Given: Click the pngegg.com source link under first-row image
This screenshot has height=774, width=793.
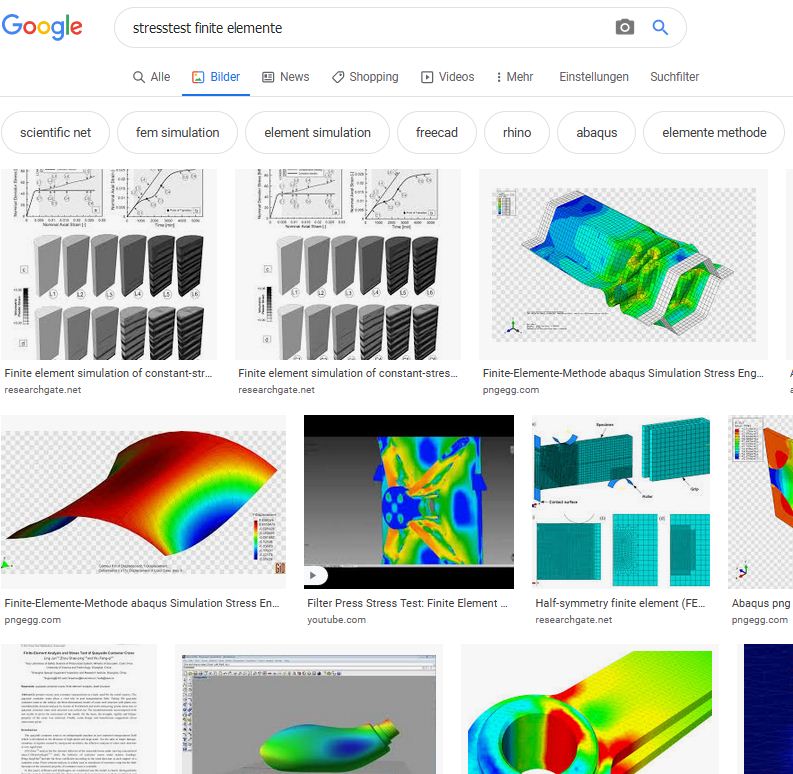Looking at the screenshot, I should [x=511, y=390].
